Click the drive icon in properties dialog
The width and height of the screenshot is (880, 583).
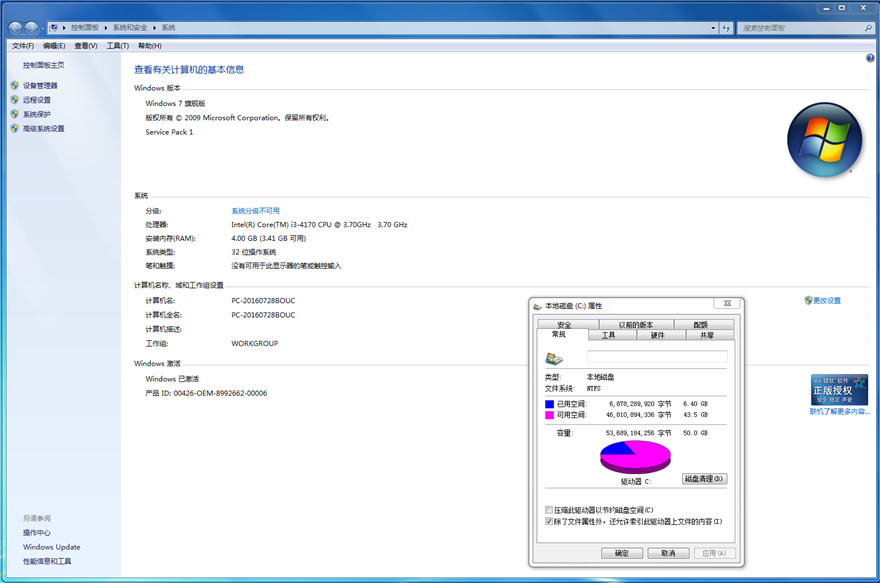(x=554, y=359)
